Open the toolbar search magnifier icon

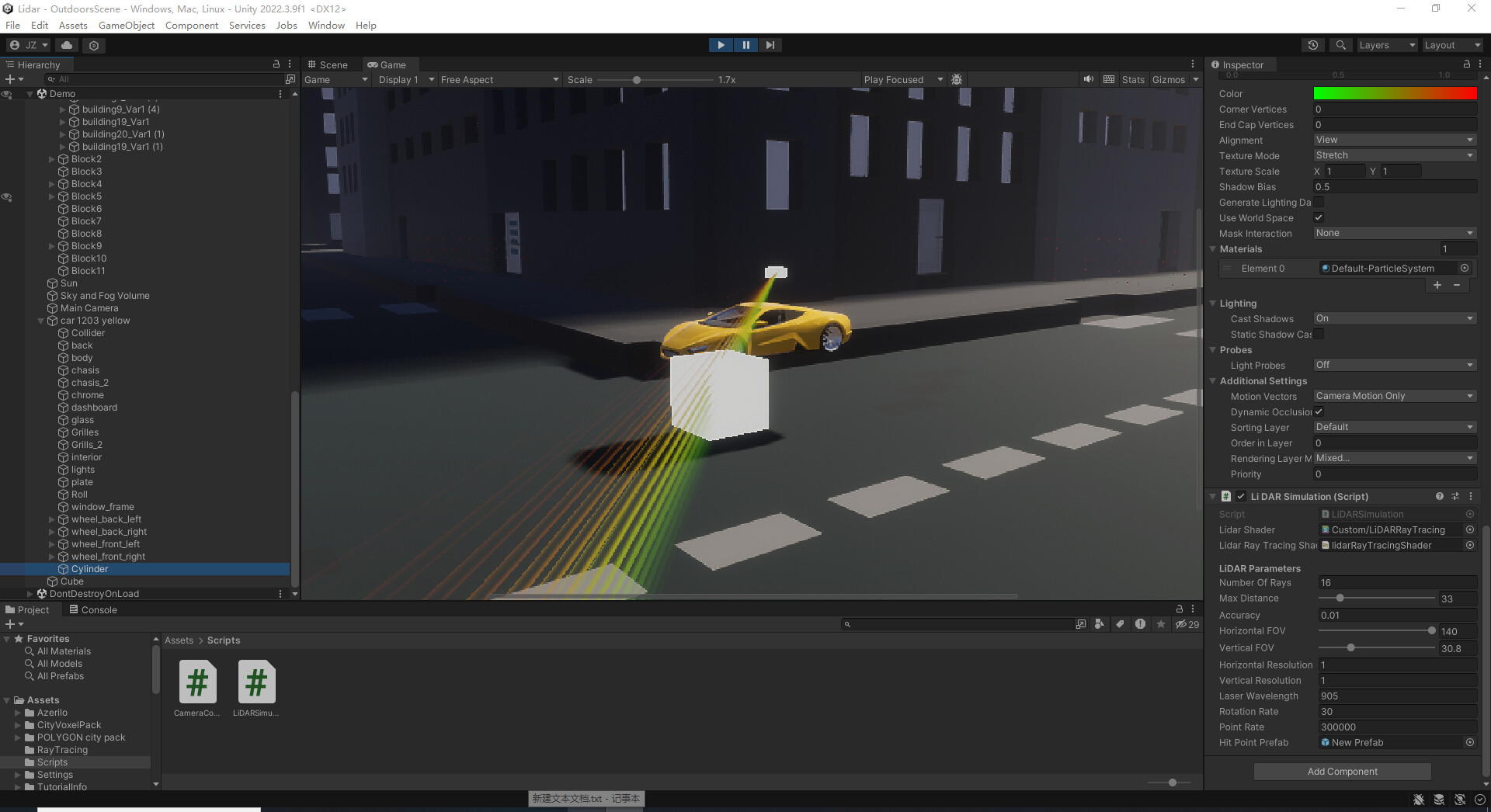[1340, 45]
